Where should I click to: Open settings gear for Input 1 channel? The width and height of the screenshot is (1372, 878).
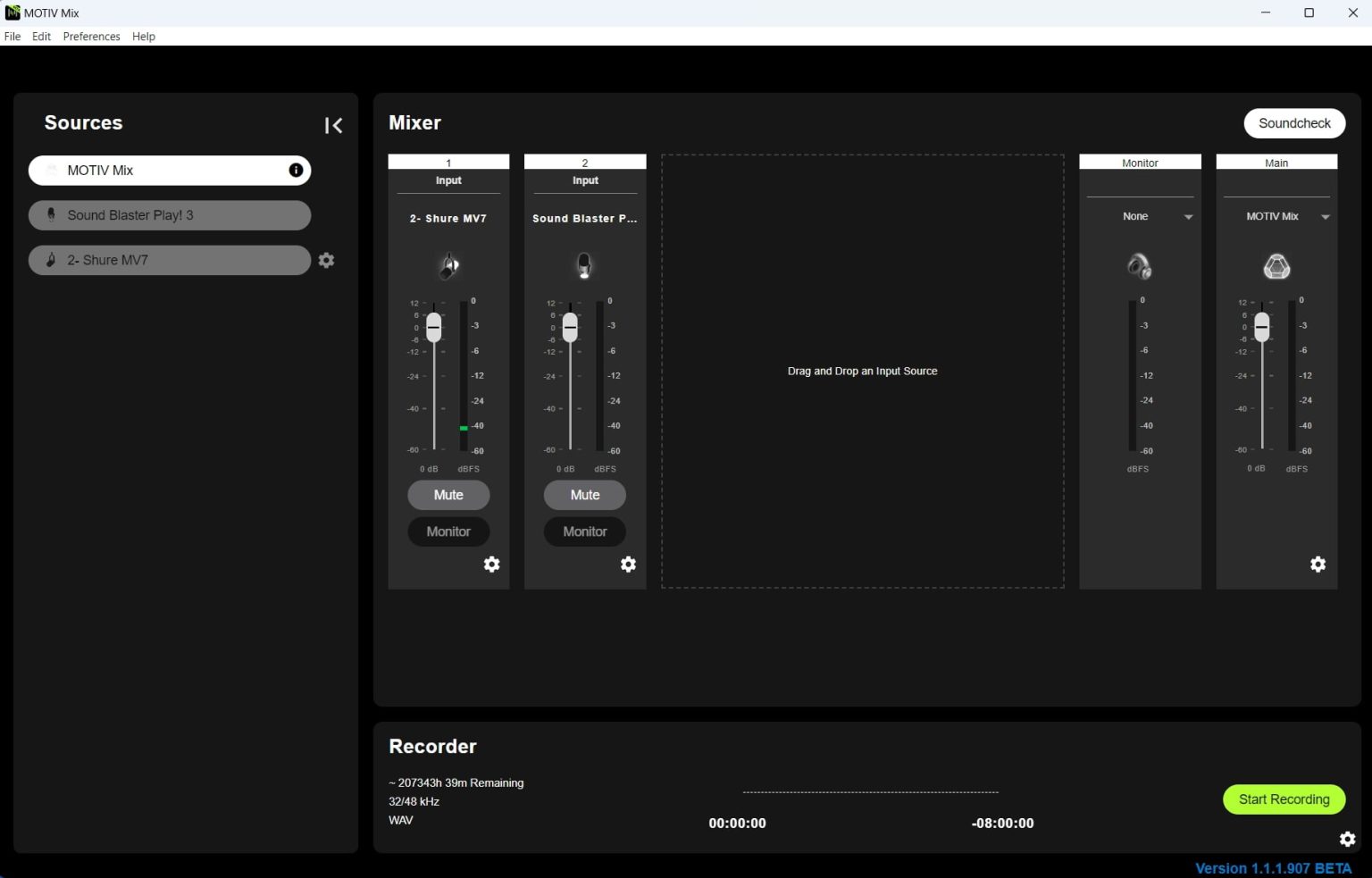coord(491,564)
